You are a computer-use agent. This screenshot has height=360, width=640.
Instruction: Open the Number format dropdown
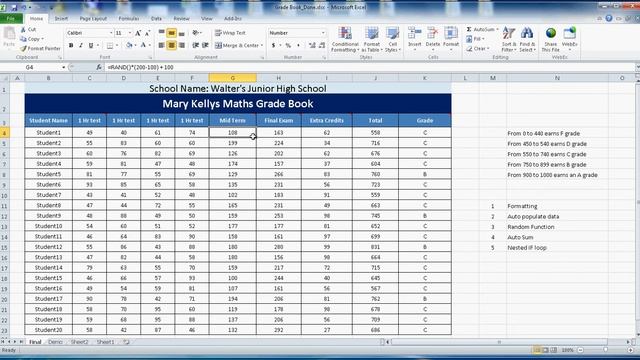(x=323, y=33)
